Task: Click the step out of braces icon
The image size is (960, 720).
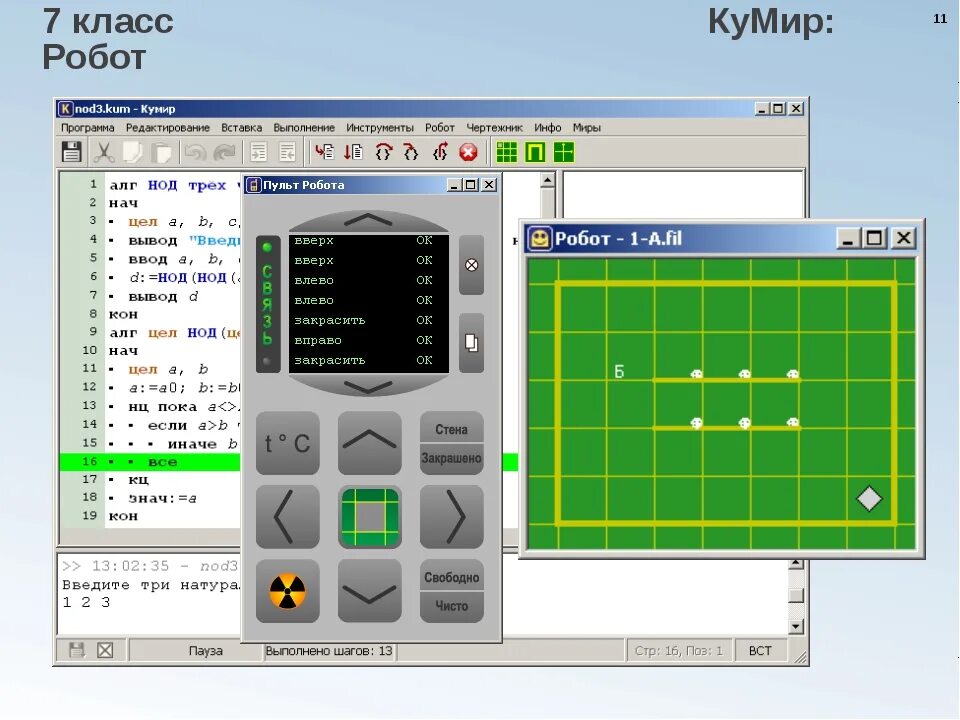Action: click(440, 152)
